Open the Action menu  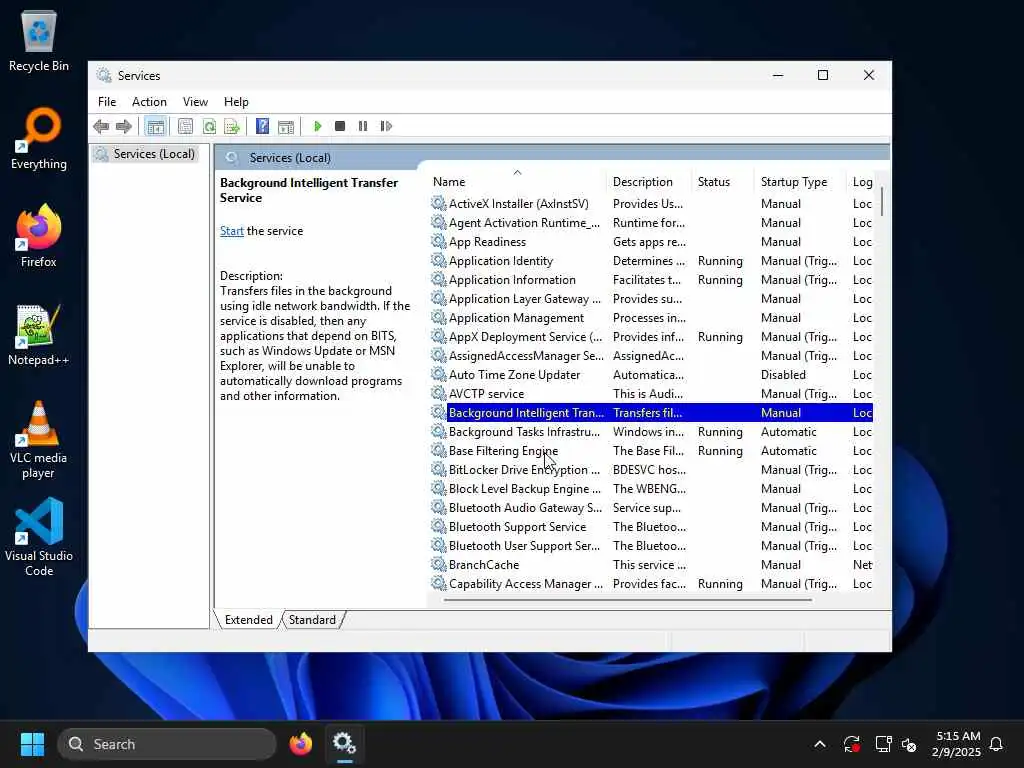click(x=149, y=102)
